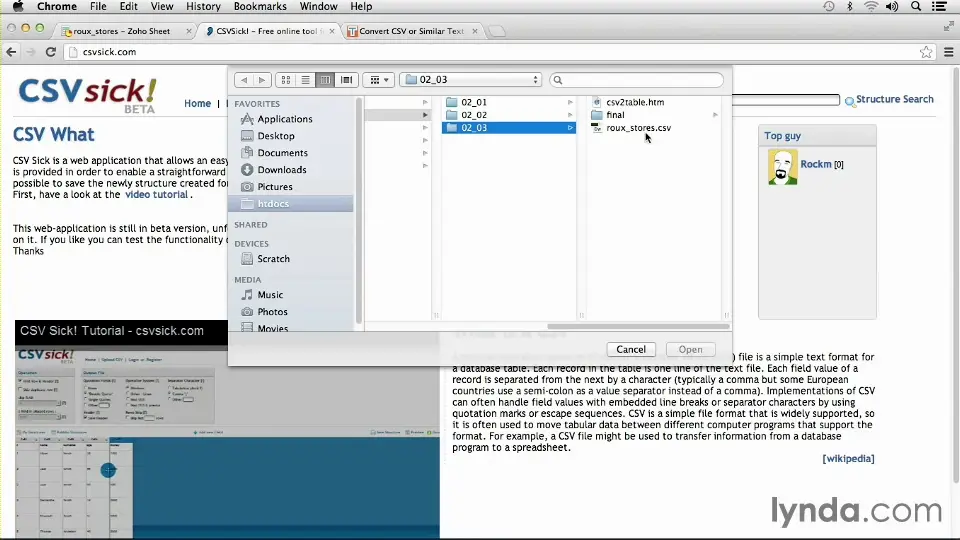Click the Cancel button

pyautogui.click(x=631, y=349)
